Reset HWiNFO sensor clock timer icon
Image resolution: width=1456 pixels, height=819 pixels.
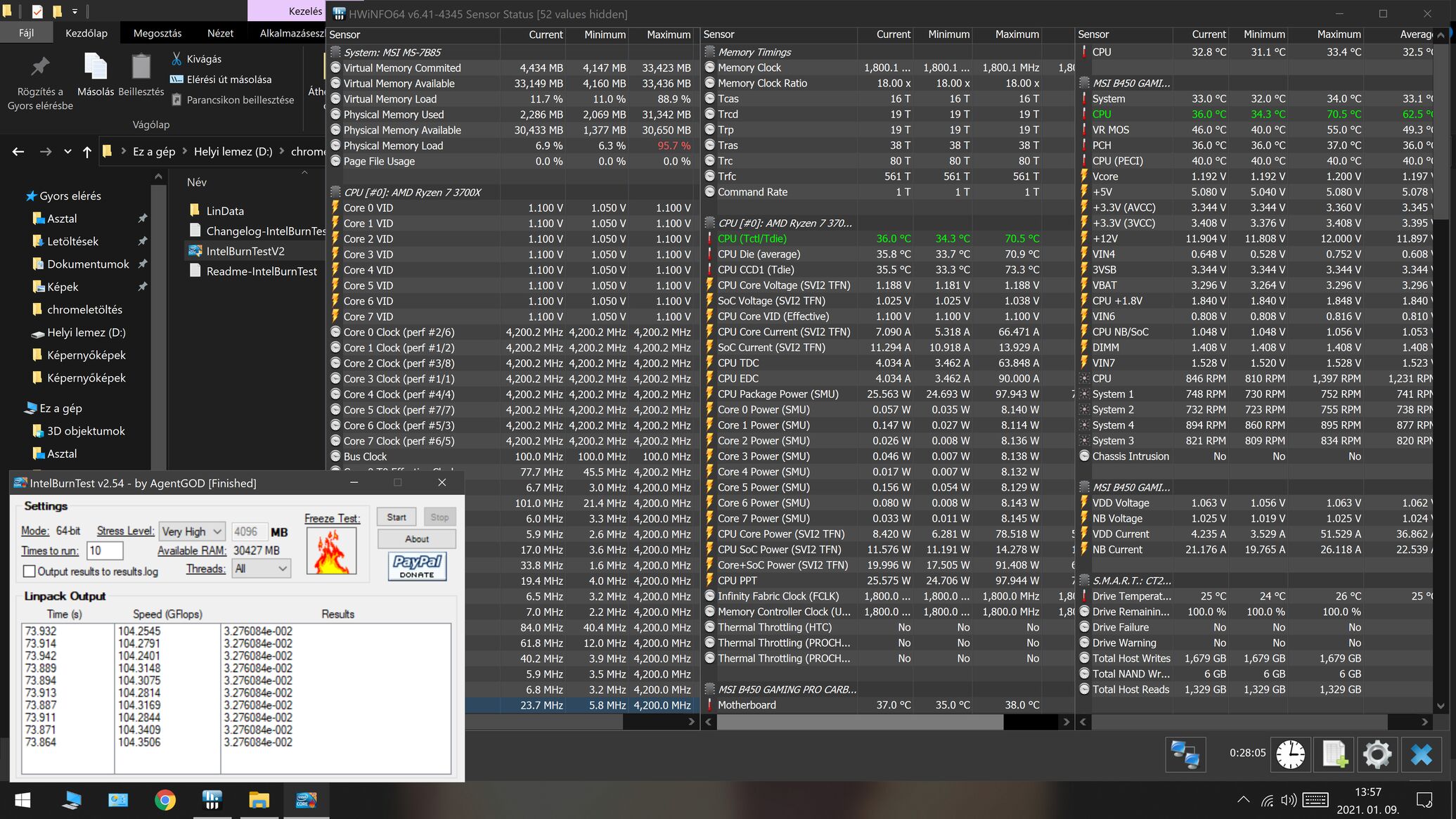click(x=1291, y=754)
